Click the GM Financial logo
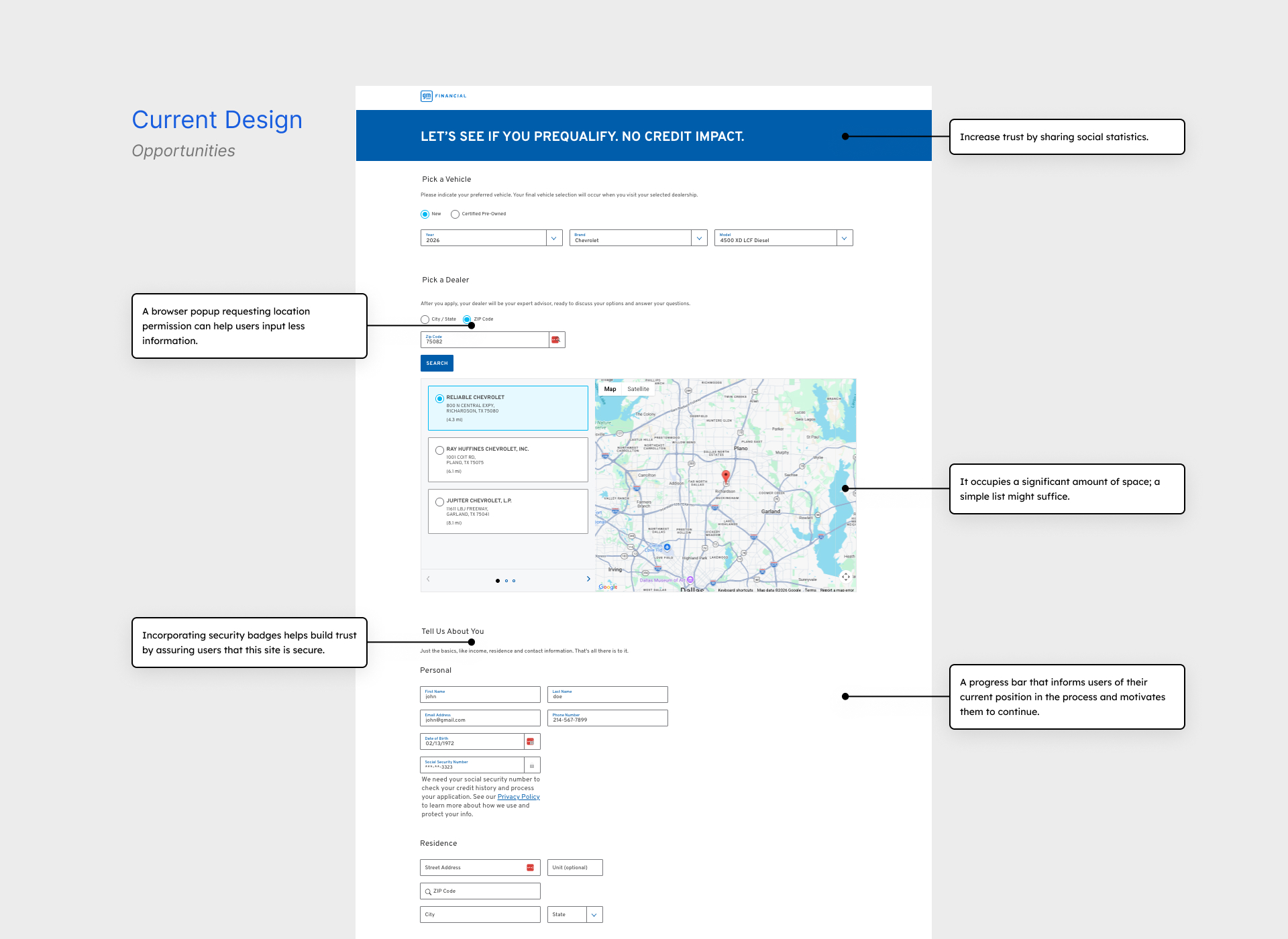 (x=443, y=96)
